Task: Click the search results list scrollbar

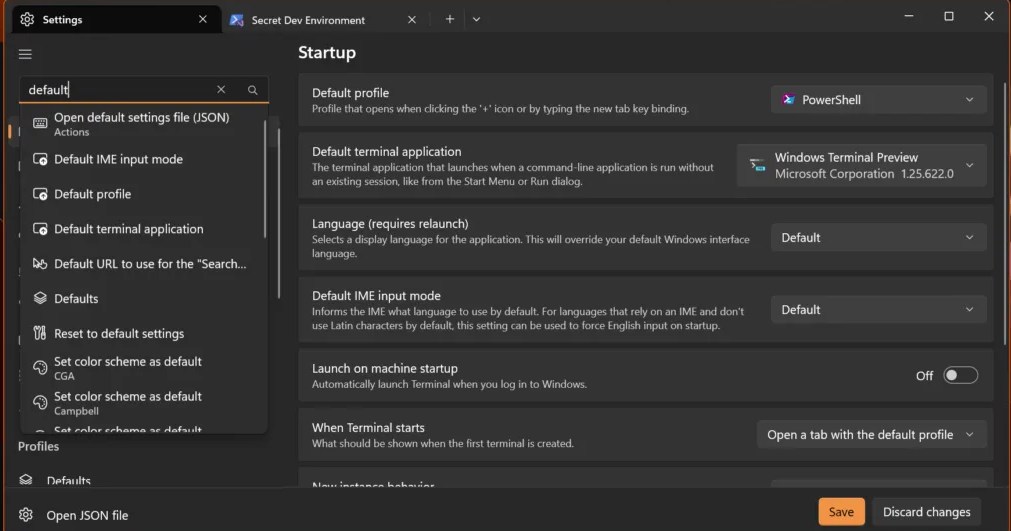Action: pyautogui.click(x=265, y=179)
